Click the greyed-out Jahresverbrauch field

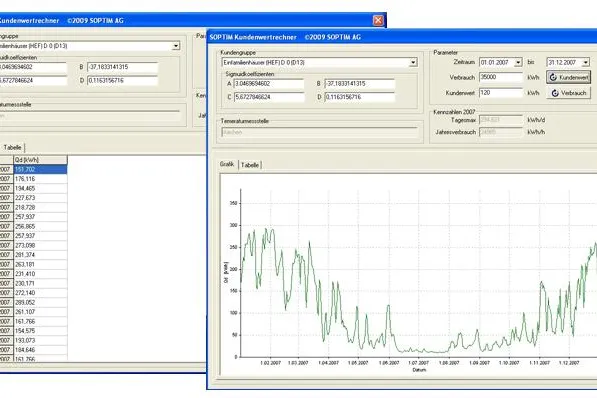(501, 132)
